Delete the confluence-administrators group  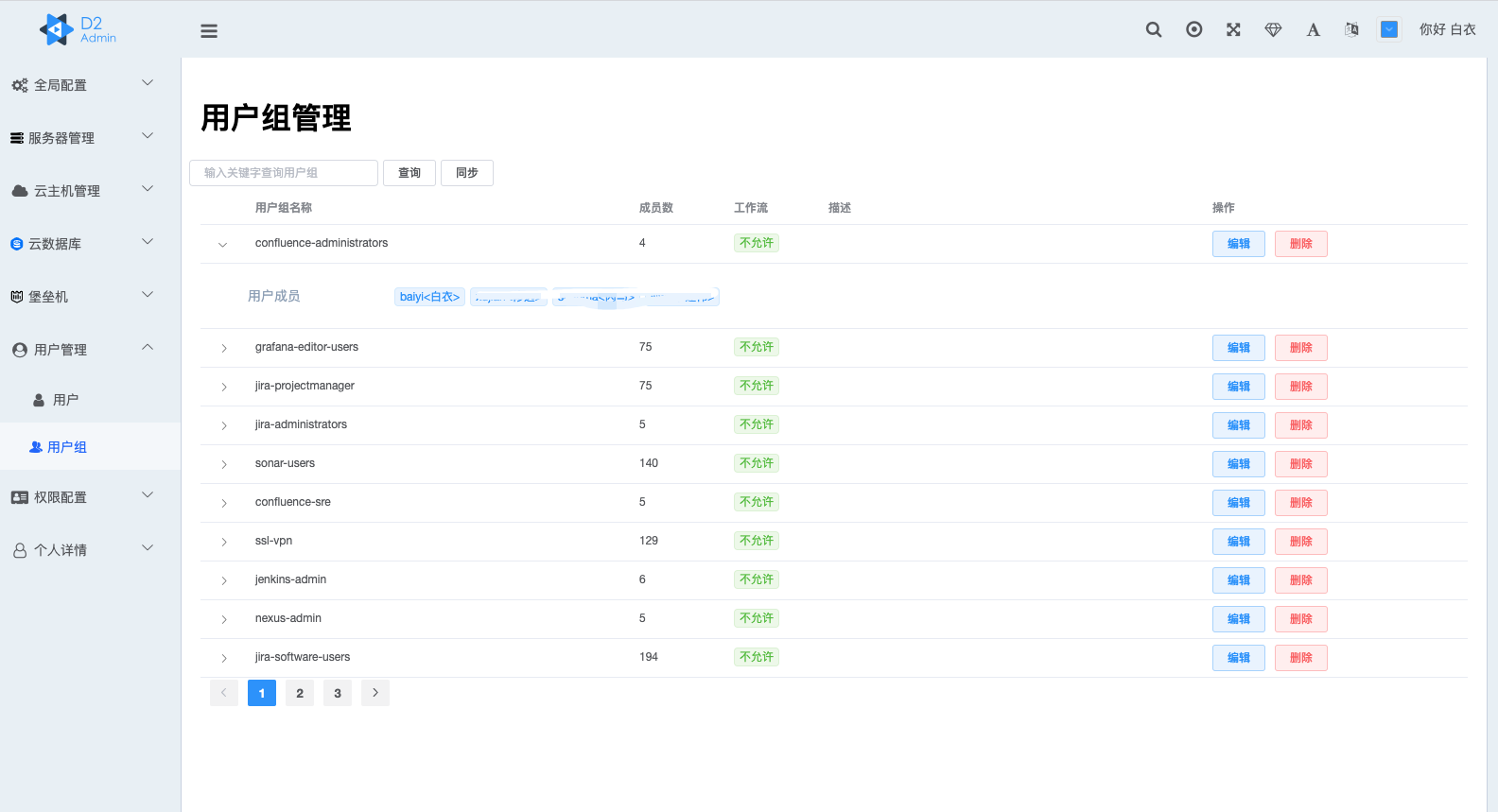pyautogui.click(x=1301, y=244)
